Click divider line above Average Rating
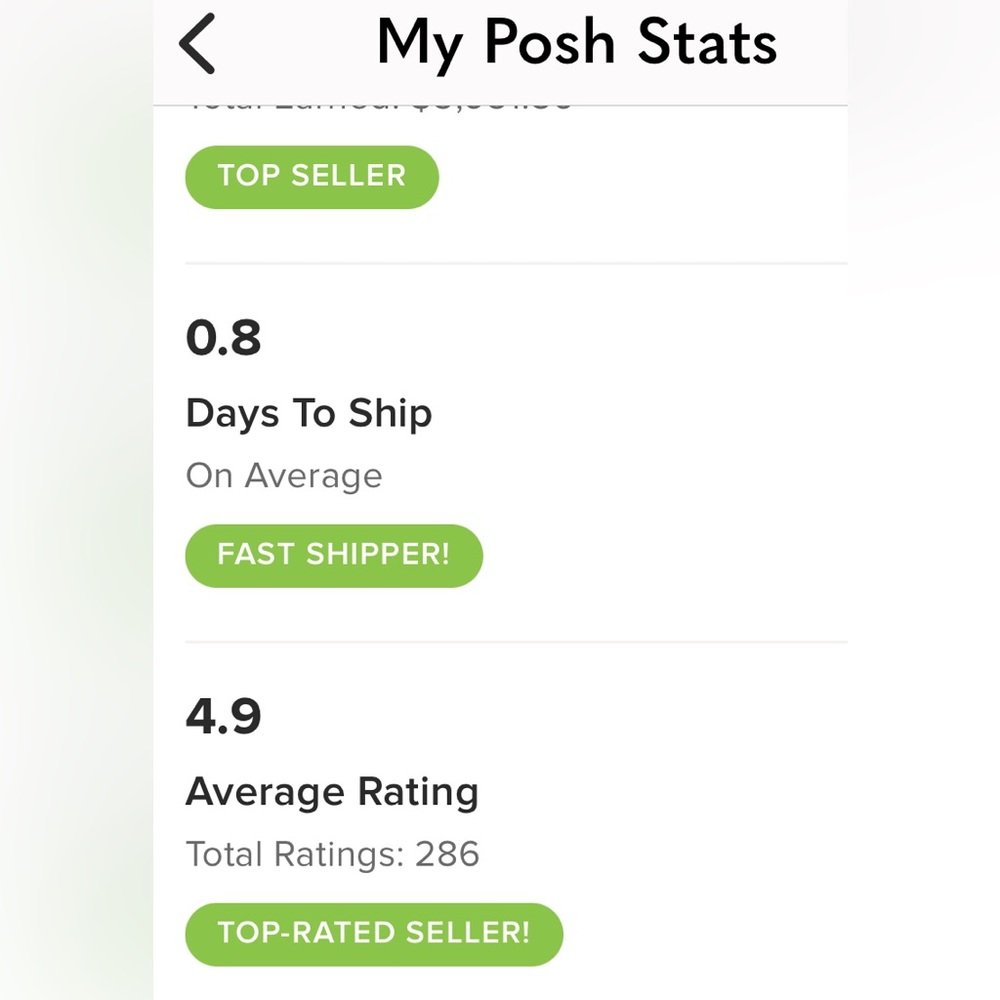Image resolution: width=1000 pixels, height=1000 pixels. 516,642
